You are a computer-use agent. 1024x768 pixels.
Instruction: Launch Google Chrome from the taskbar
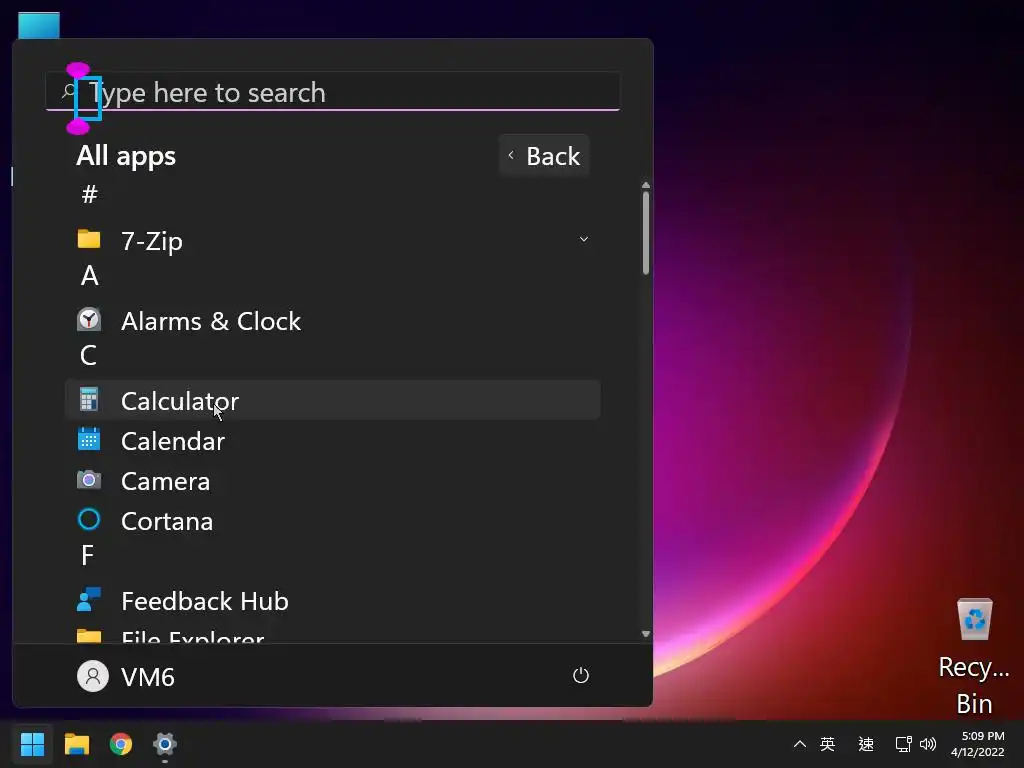121,744
